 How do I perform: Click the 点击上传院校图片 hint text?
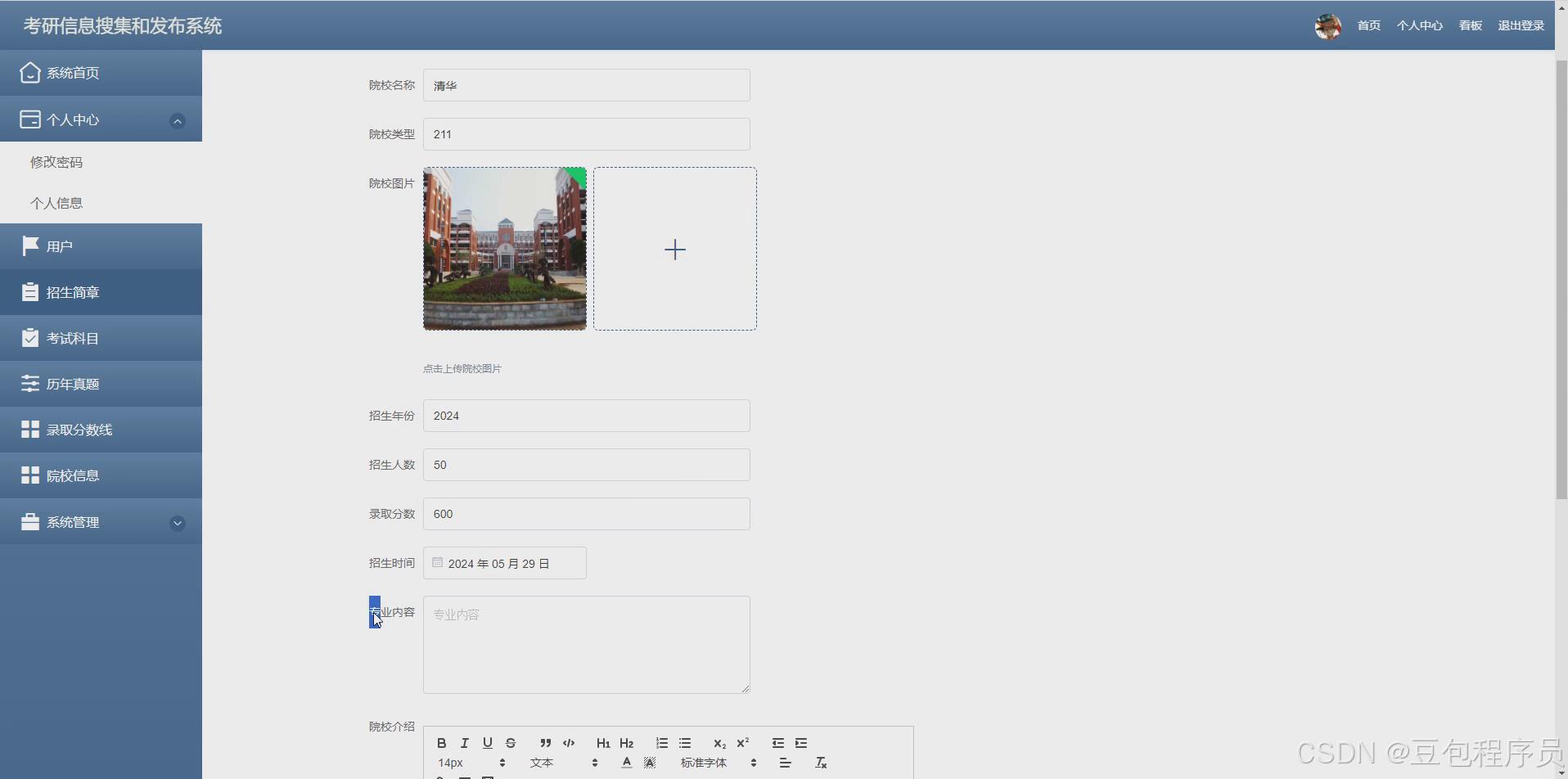(462, 369)
